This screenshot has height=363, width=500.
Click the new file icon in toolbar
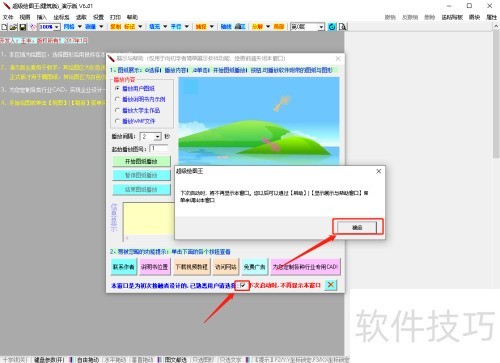(x=4, y=27)
